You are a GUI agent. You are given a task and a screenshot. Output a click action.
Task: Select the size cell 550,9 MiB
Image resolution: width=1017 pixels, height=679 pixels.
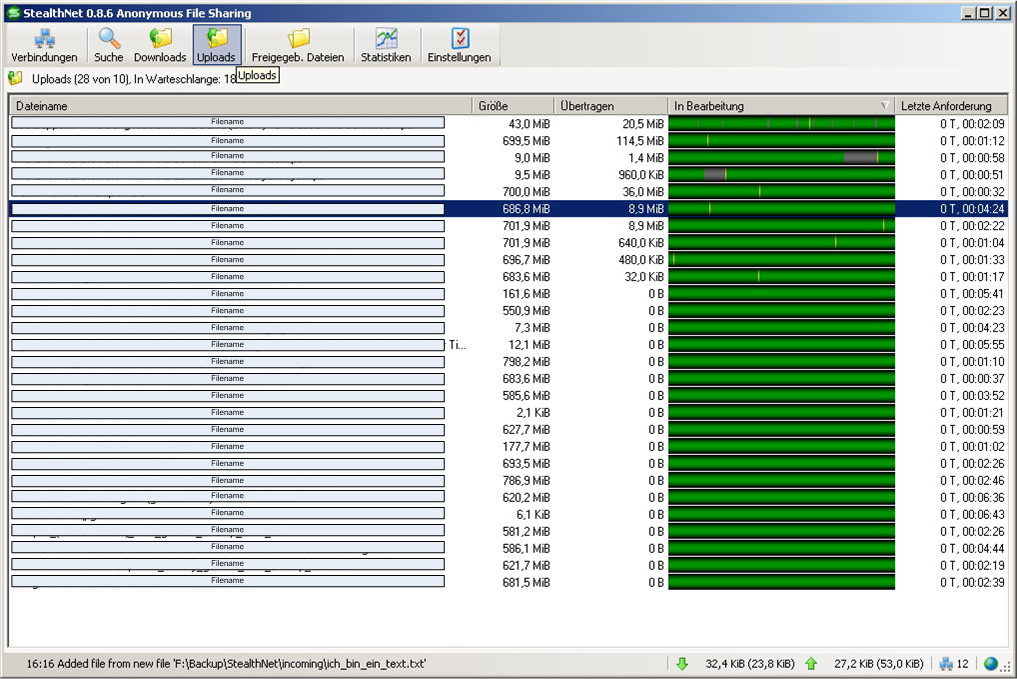[x=526, y=311]
